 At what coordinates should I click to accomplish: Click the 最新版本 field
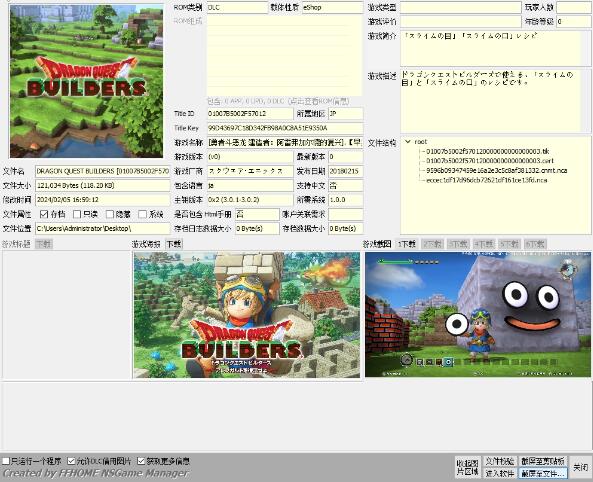pos(346,157)
